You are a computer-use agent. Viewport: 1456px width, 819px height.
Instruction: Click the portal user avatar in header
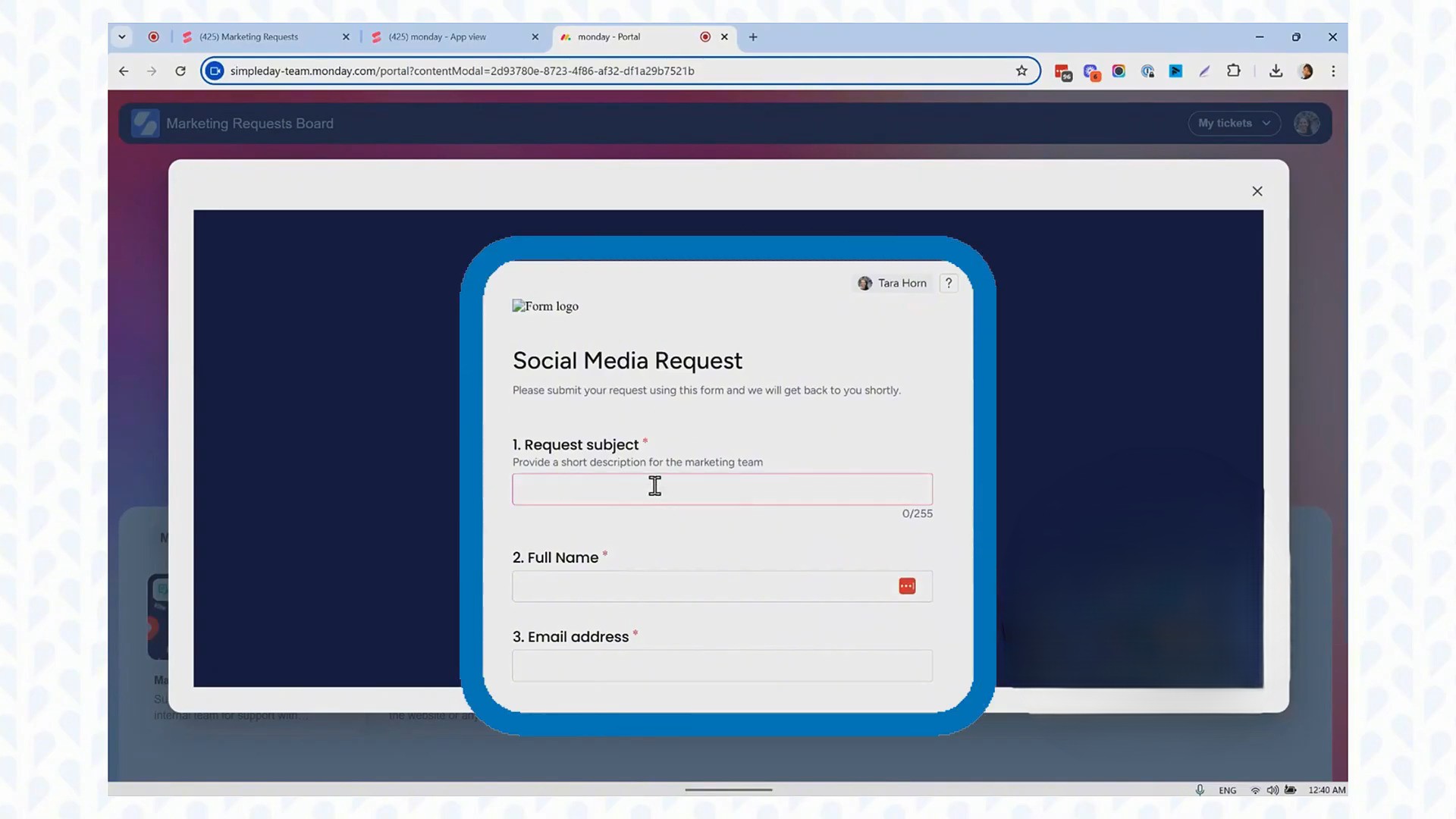click(1307, 123)
